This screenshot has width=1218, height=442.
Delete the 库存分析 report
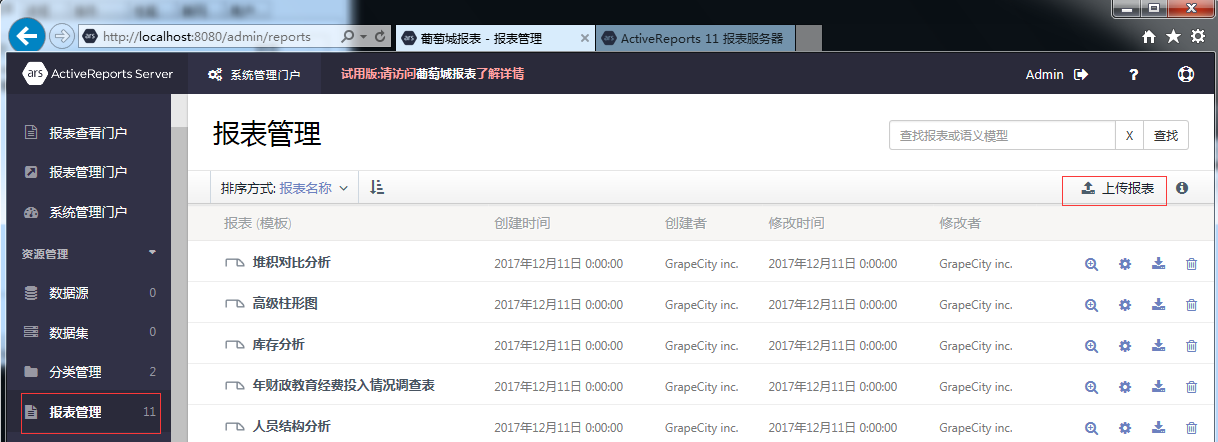pyautogui.click(x=1191, y=345)
